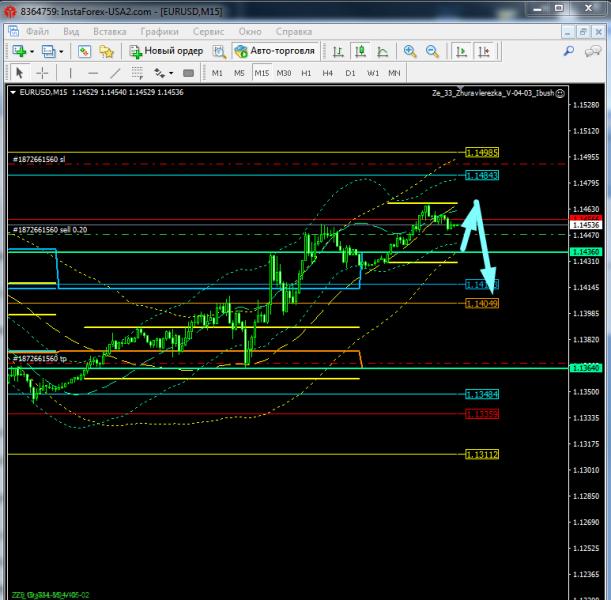Draw a trendline with the line tool

click(117, 73)
